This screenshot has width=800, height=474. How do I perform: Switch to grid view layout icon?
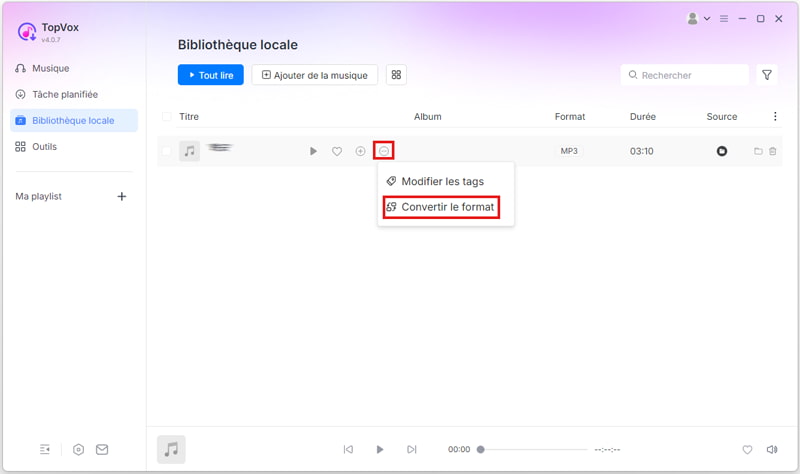tap(396, 75)
